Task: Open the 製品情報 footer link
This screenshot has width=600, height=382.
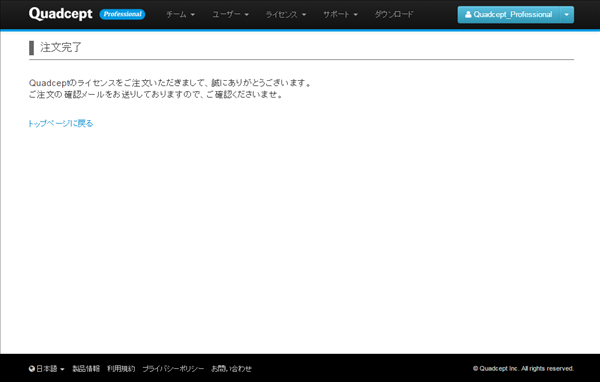Action: (86, 369)
